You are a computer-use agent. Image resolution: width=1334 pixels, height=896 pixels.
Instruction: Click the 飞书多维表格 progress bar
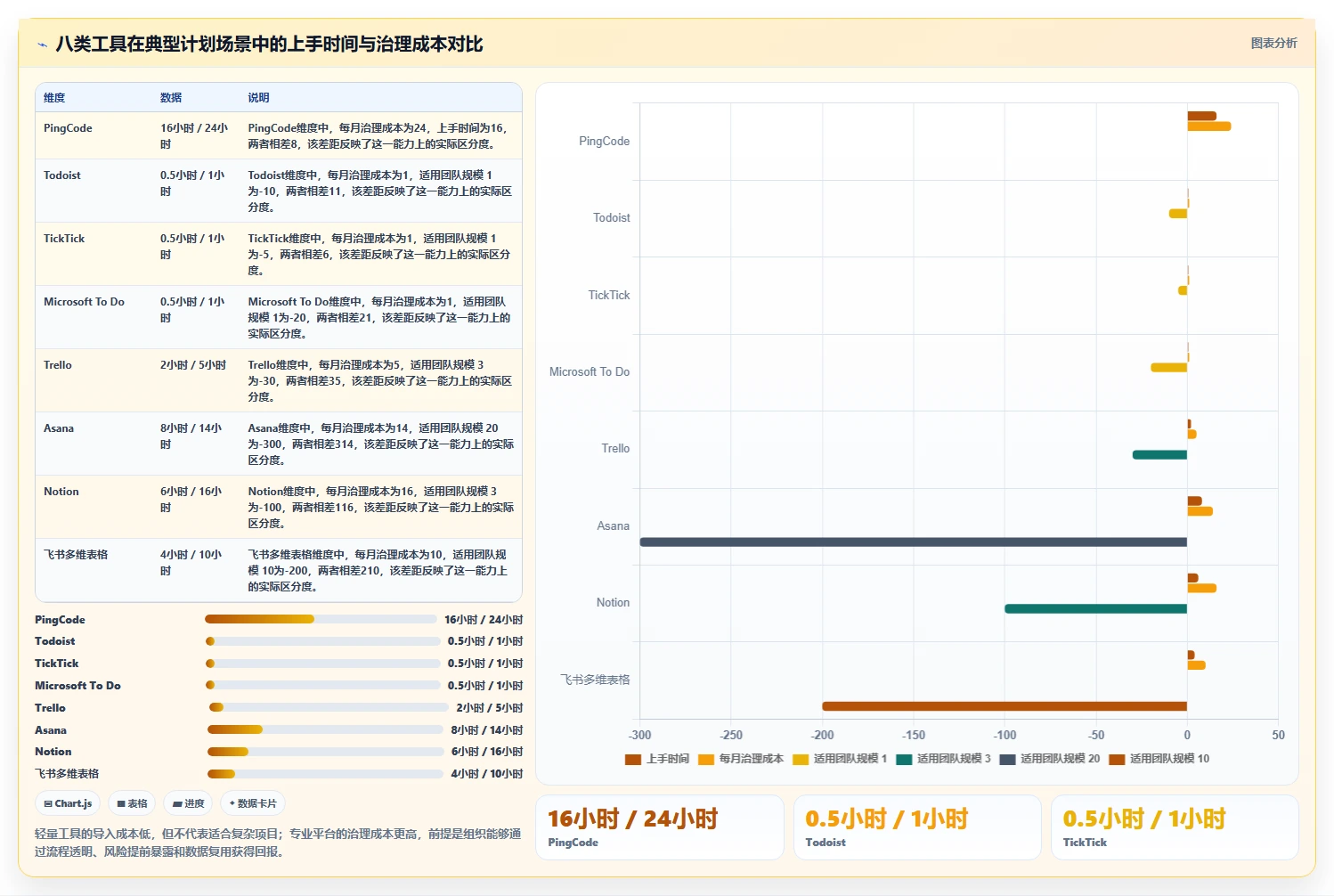coord(325,774)
